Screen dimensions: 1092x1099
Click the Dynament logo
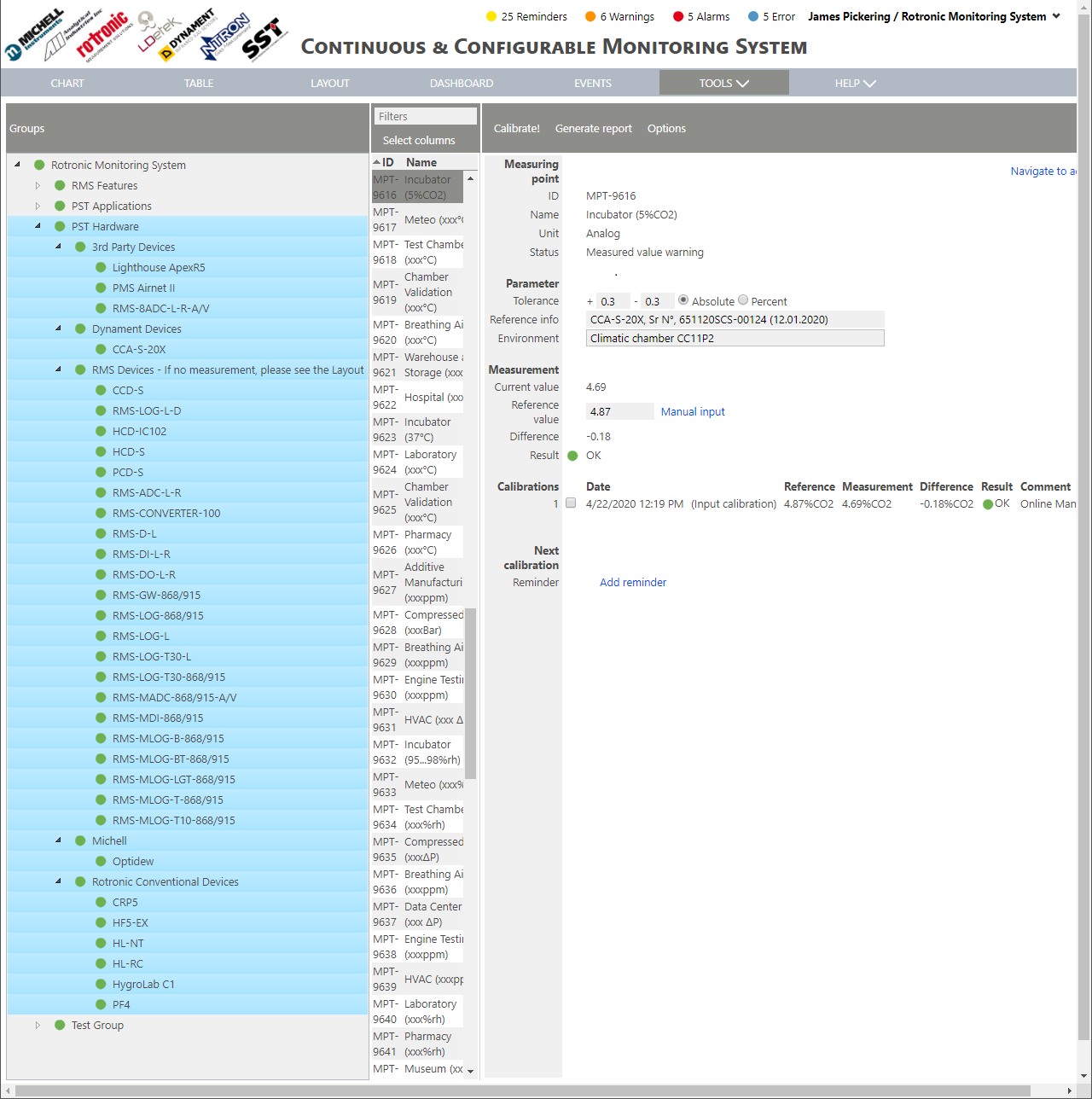pyautogui.click(x=189, y=35)
